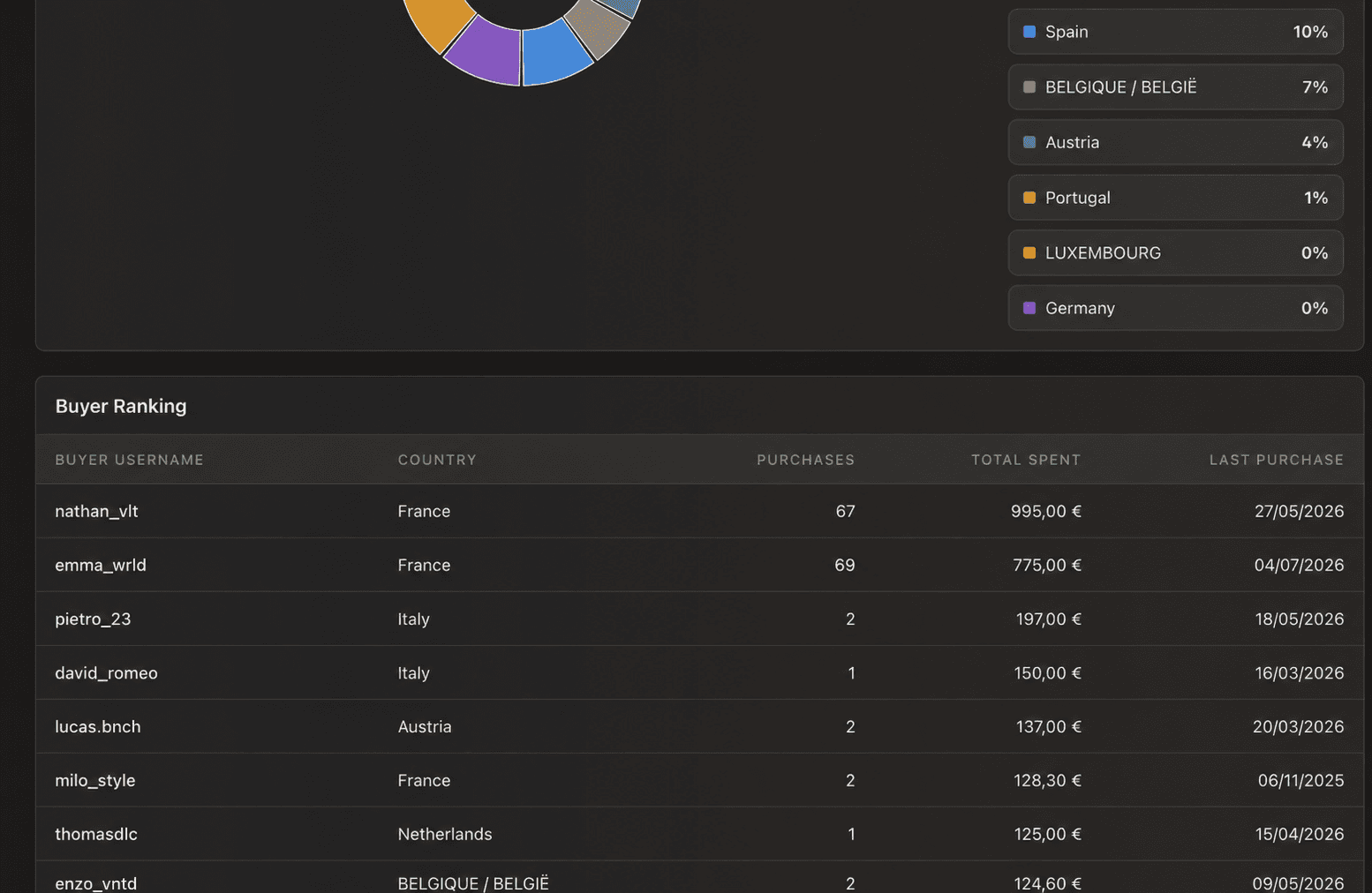
Task: Click the Portugal legend color swatch
Action: click(1029, 198)
